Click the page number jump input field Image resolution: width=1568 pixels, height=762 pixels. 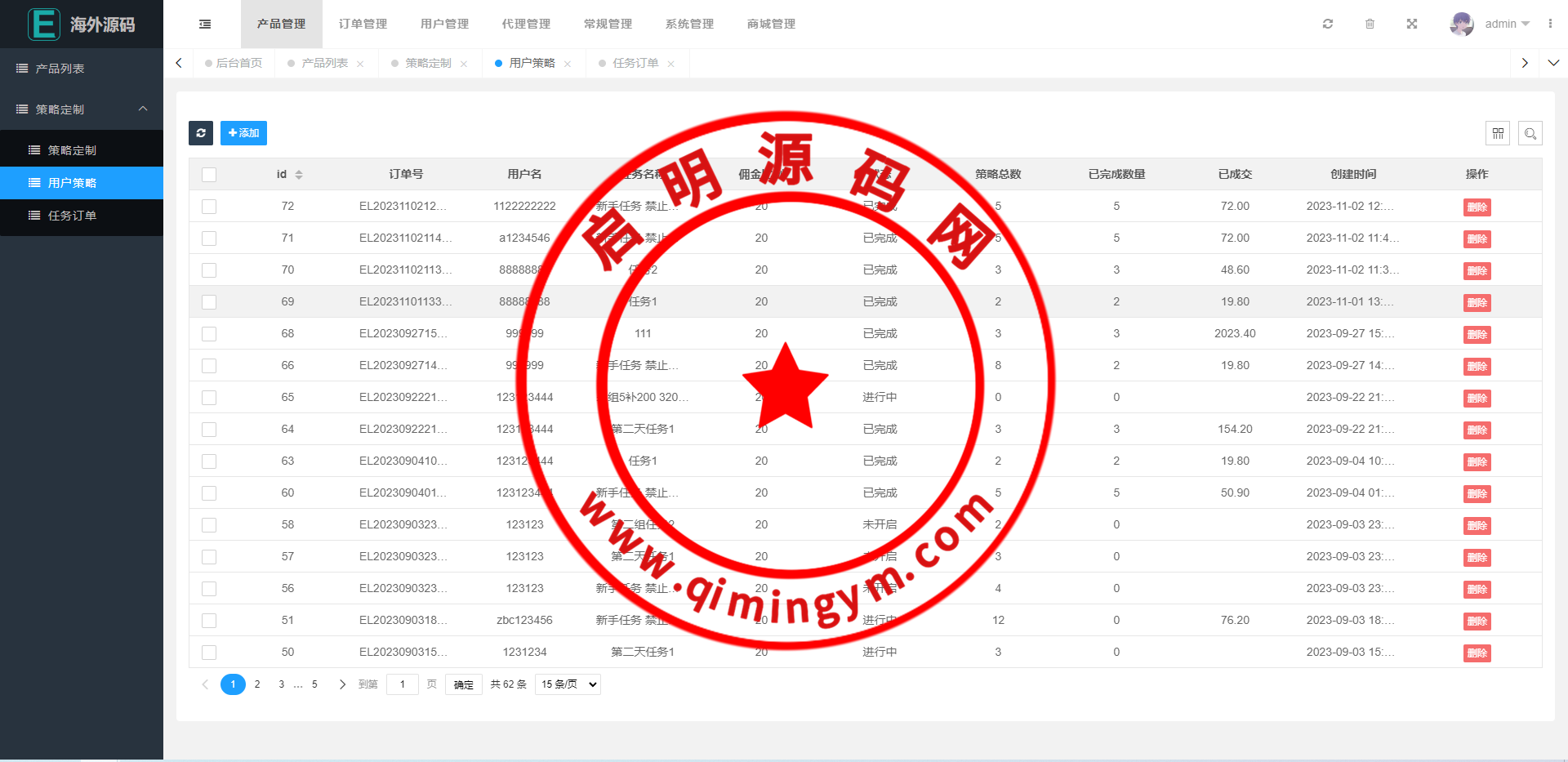coord(402,684)
